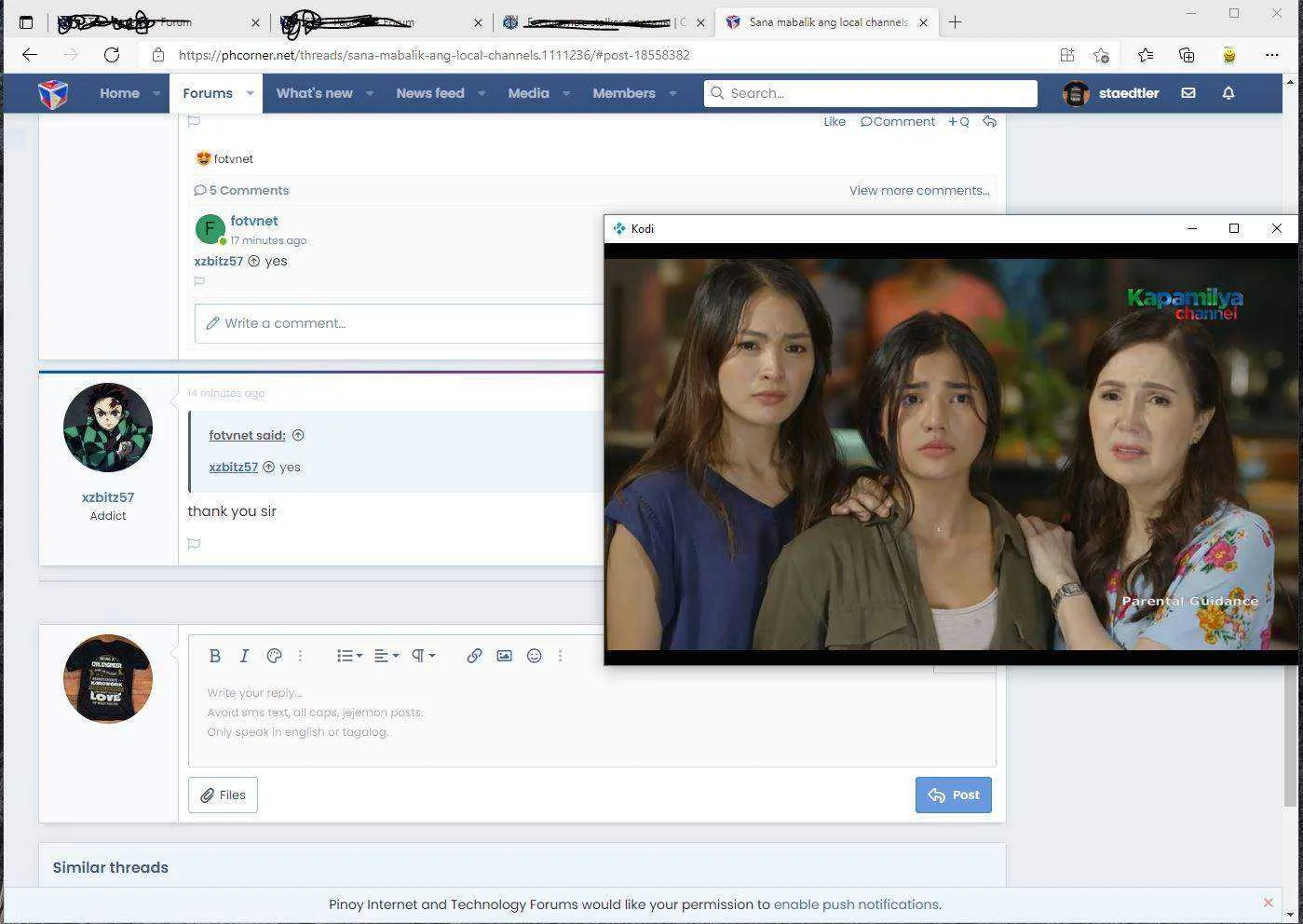This screenshot has width=1303, height=924.
Task: Open What's new nav item
Action: (x=315, y=93)
